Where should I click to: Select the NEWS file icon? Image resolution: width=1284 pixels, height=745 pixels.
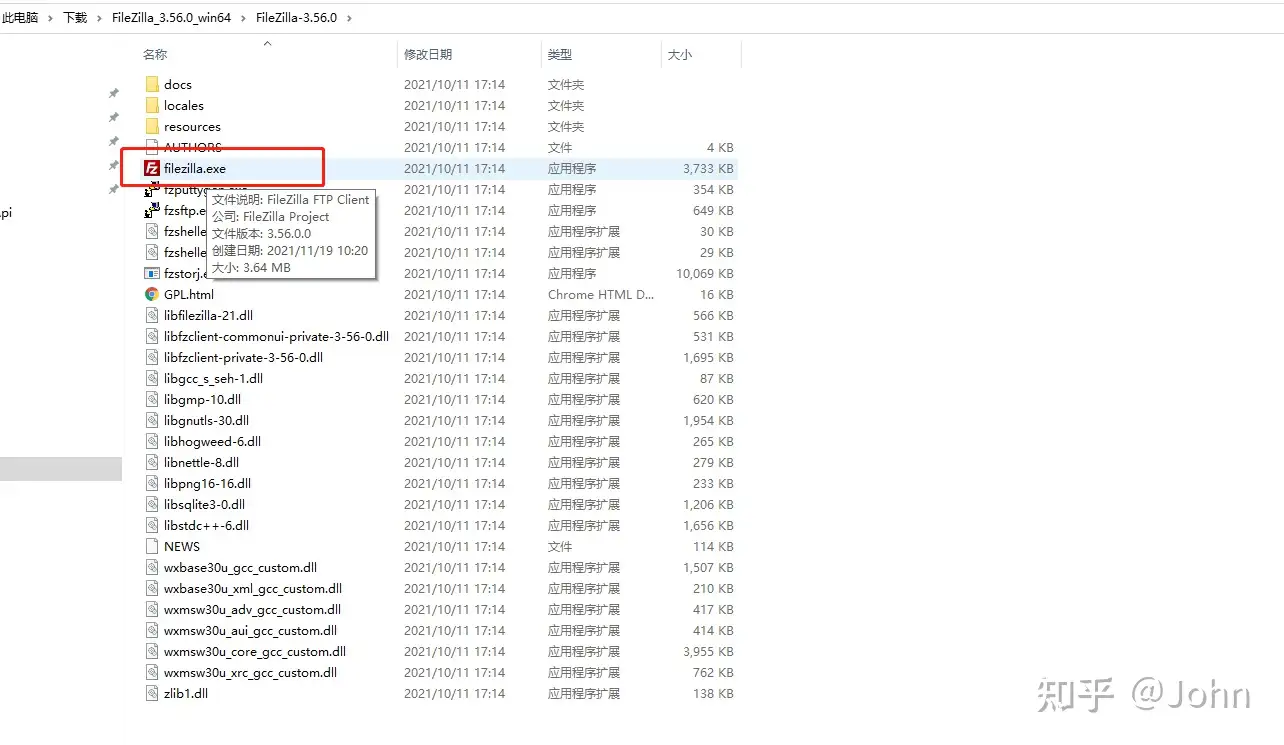152,546
